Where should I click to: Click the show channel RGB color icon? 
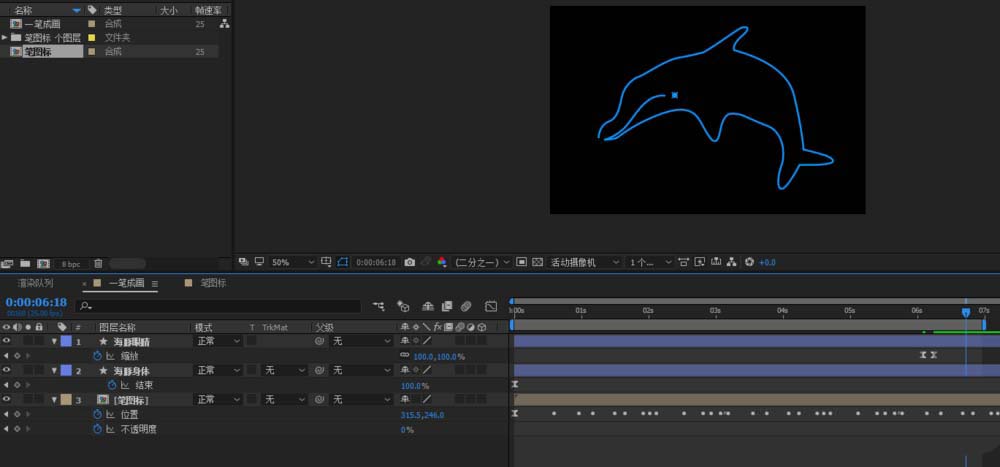point(441,262)
